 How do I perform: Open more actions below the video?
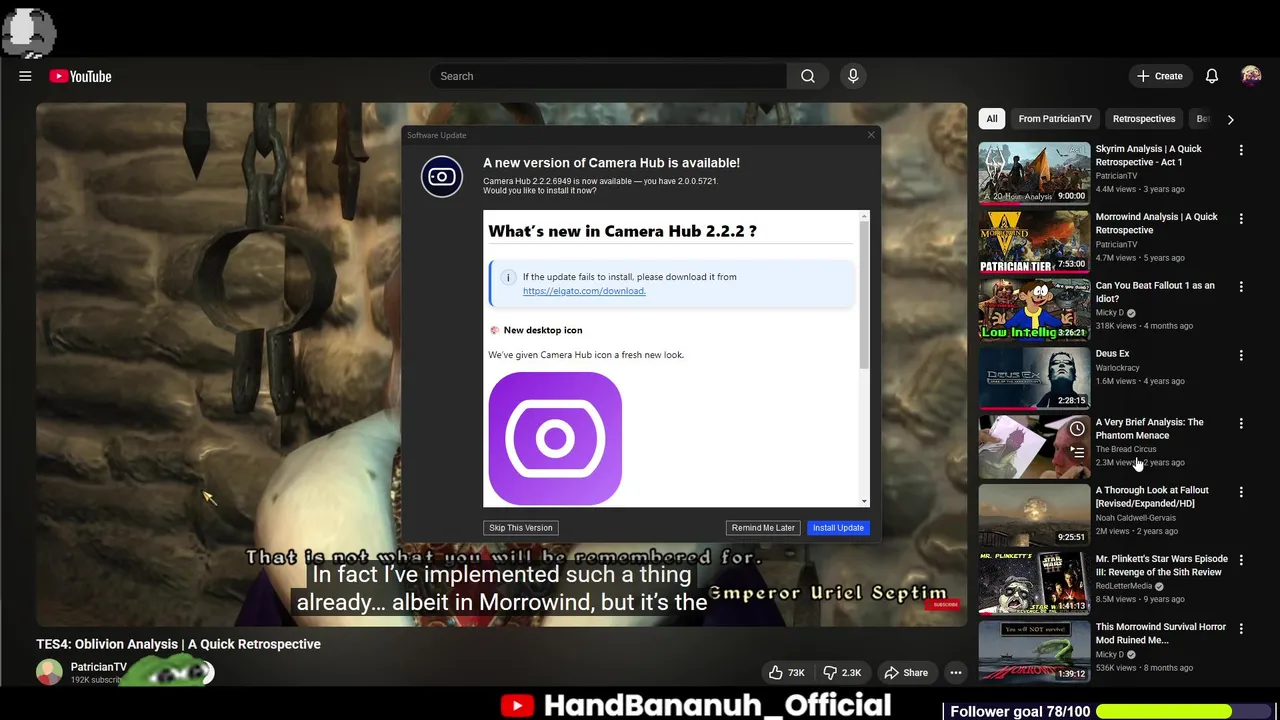coord(956,673)
